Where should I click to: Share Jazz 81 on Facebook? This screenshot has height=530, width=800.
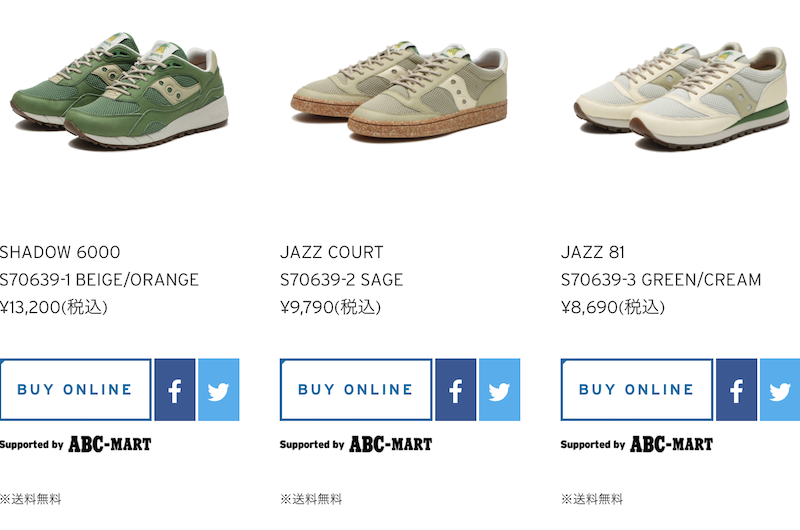tap(736, 390)
